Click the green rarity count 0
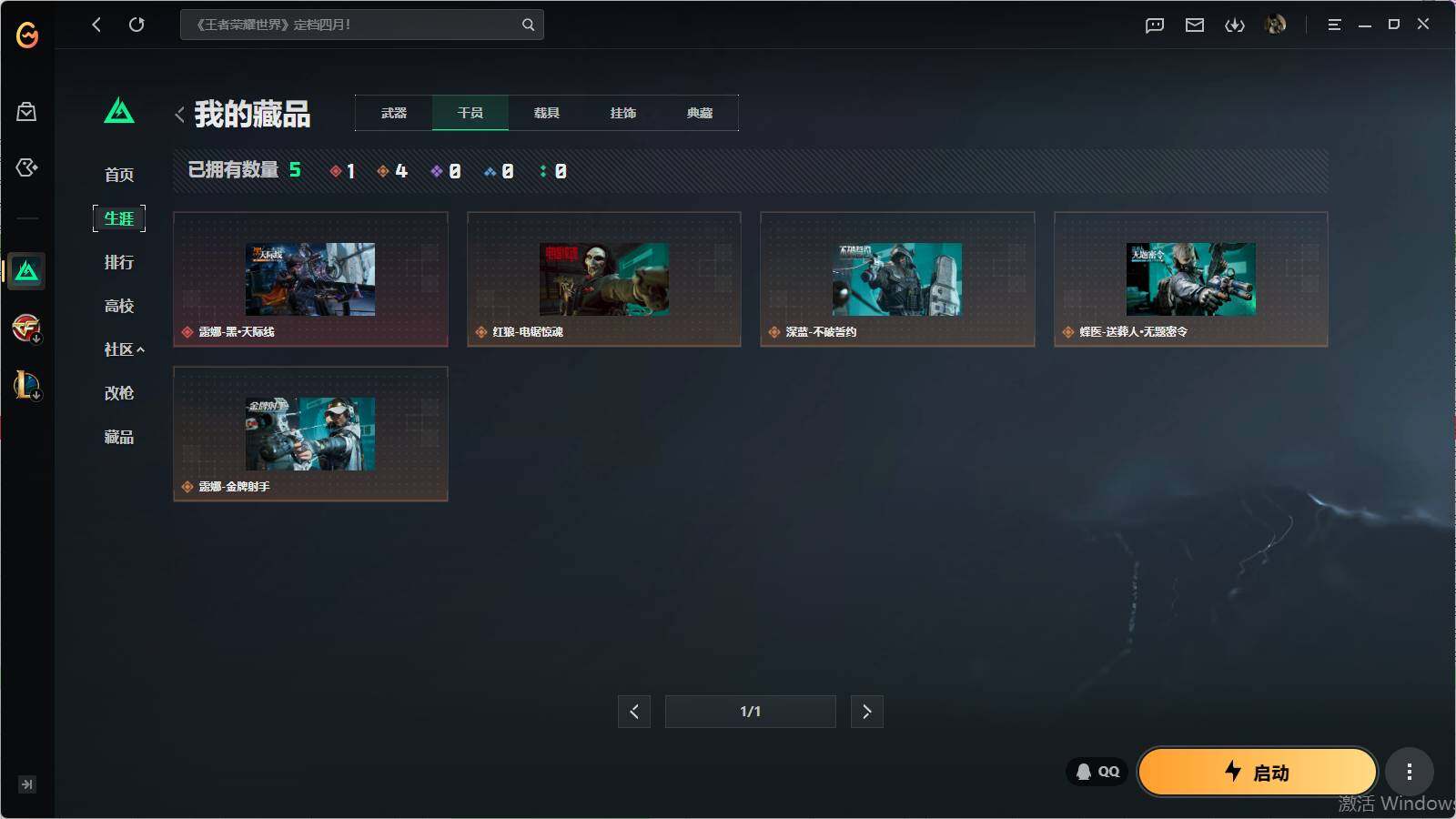The image size is (1456, 819). click(x=553, y=171)
